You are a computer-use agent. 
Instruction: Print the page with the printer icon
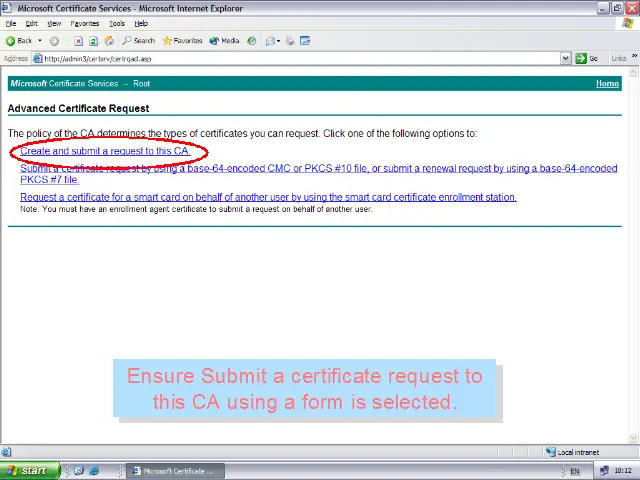tap(289, 41)
